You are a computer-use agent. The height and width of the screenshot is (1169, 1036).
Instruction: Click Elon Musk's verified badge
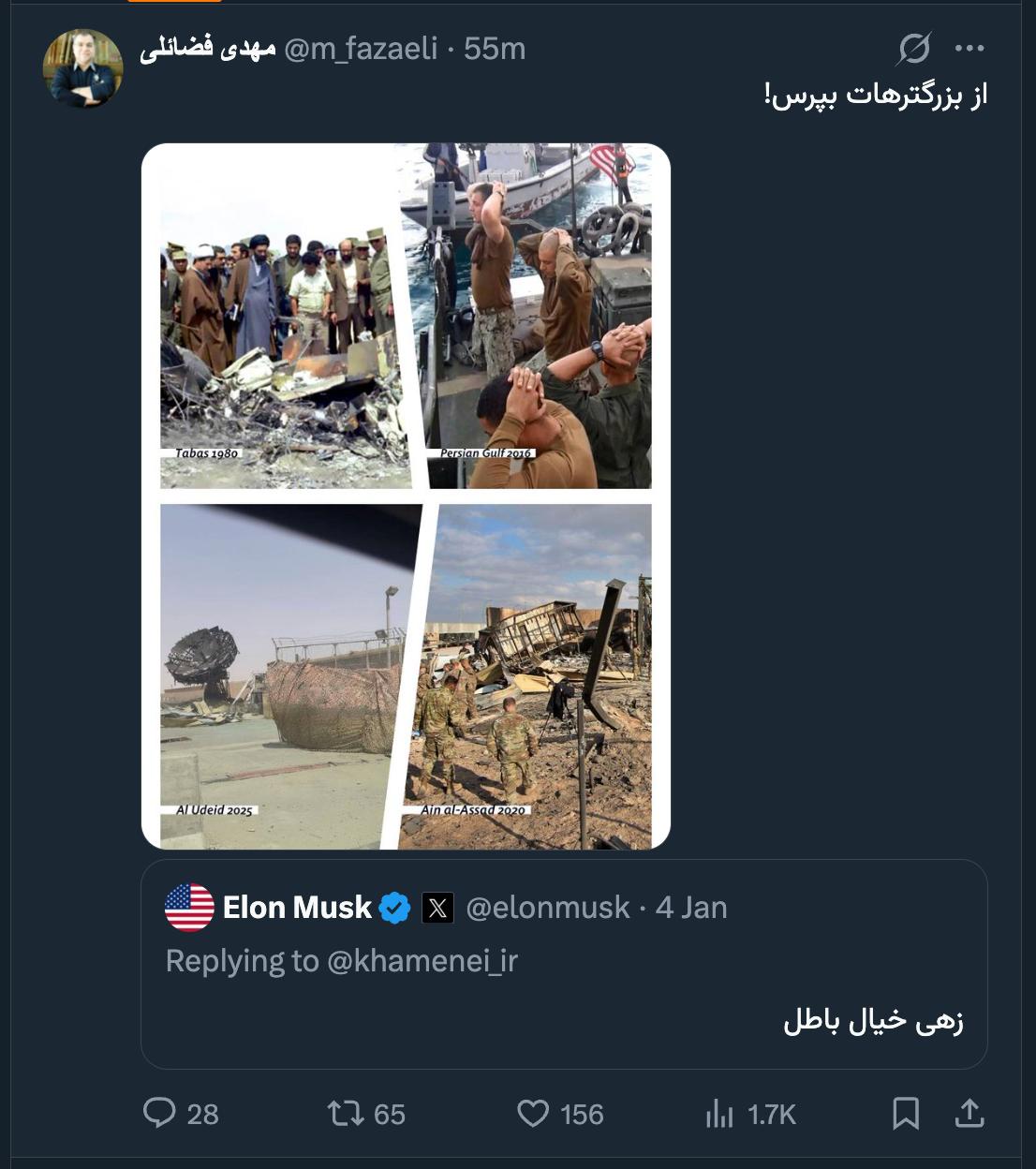(x=393, y=907)
